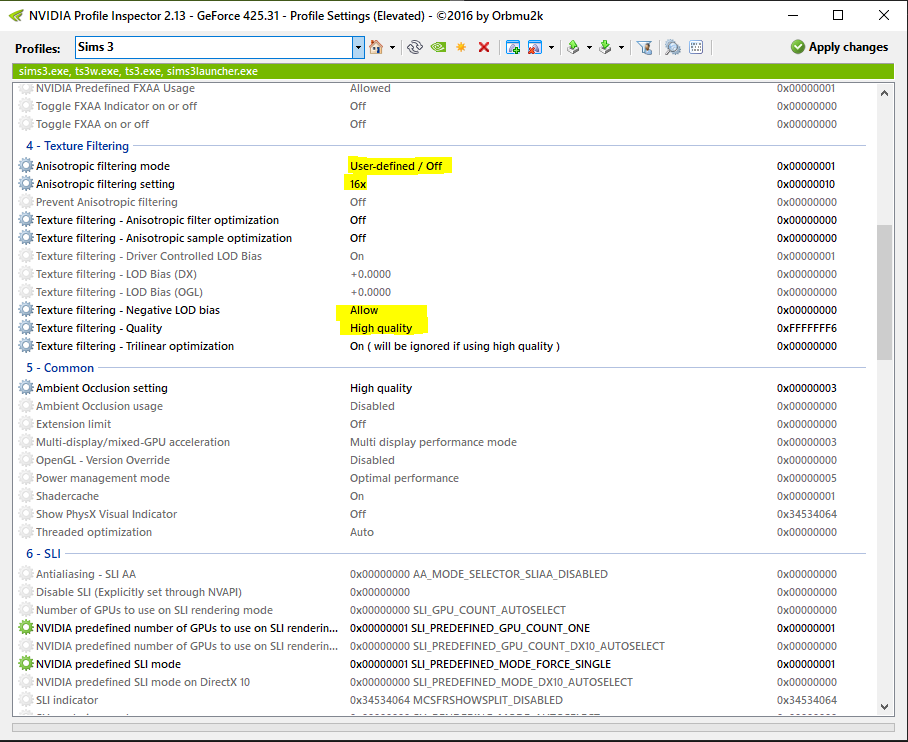Click the orange star create new profile icon
Screen dimensions: 908x742
(x=461, y=47)
